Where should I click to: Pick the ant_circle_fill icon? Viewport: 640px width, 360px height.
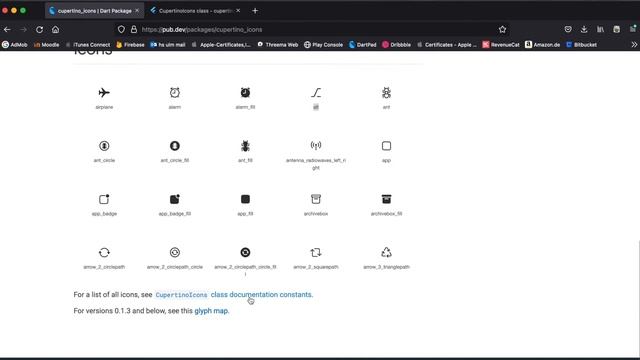175,146
